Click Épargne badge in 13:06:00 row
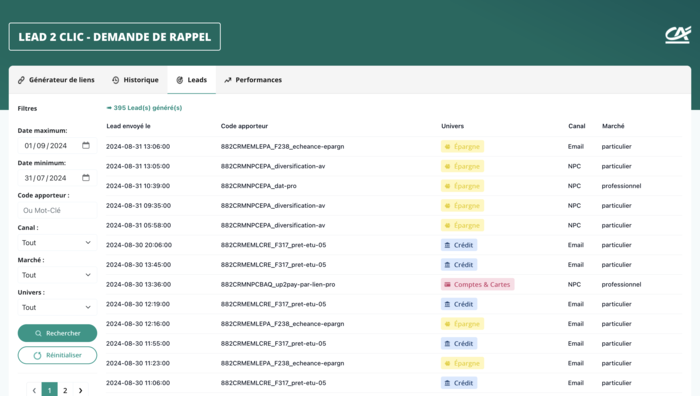Screen dimensions: 700x396 pos(462,146)
